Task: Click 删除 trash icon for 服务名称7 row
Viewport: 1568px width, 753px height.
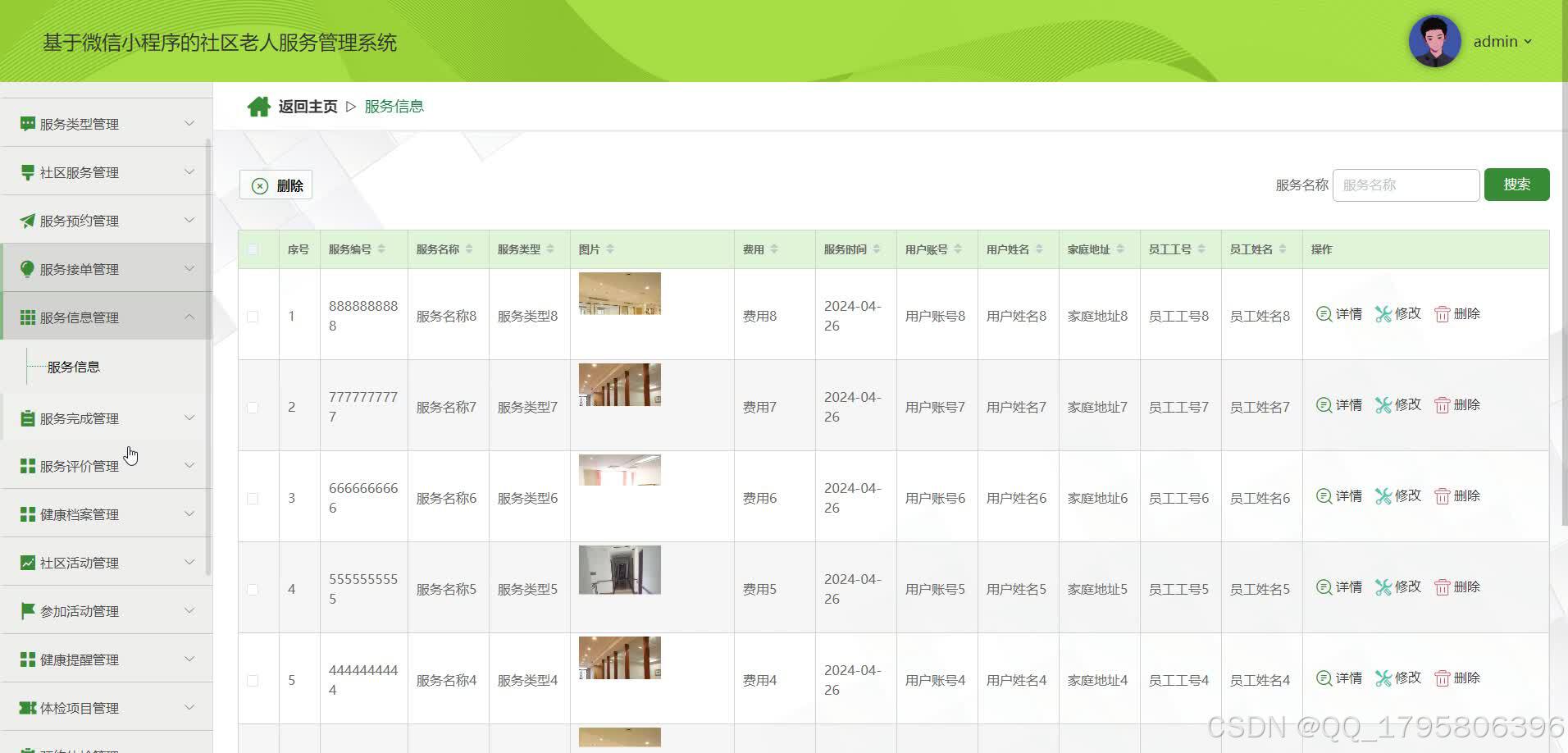Action: tap(1442, 405)
